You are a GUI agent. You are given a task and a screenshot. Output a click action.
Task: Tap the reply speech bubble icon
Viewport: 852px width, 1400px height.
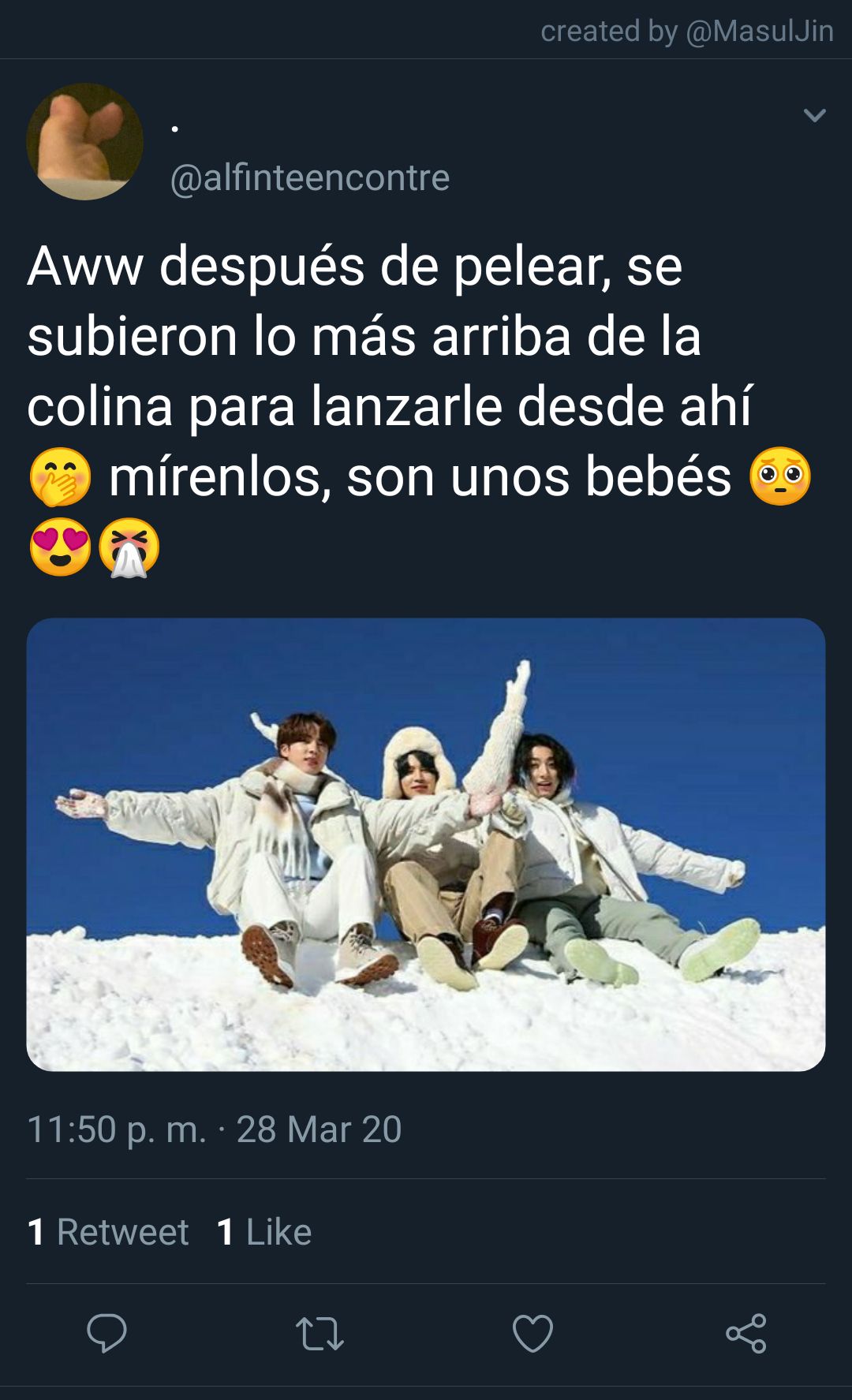[x=106, y=1333]
